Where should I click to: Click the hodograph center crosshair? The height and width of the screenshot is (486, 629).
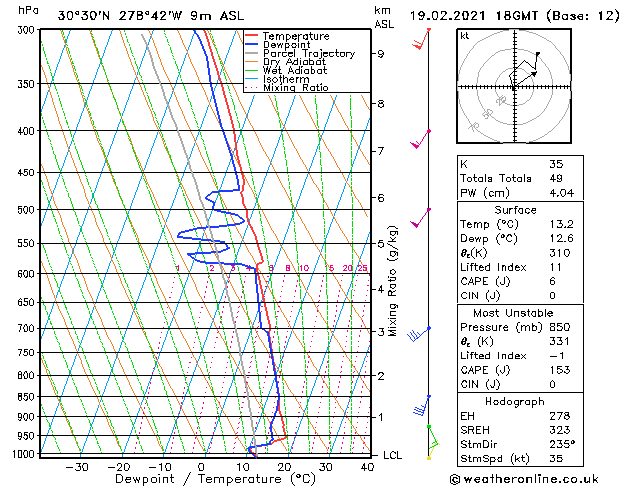[x=515, y=87]
